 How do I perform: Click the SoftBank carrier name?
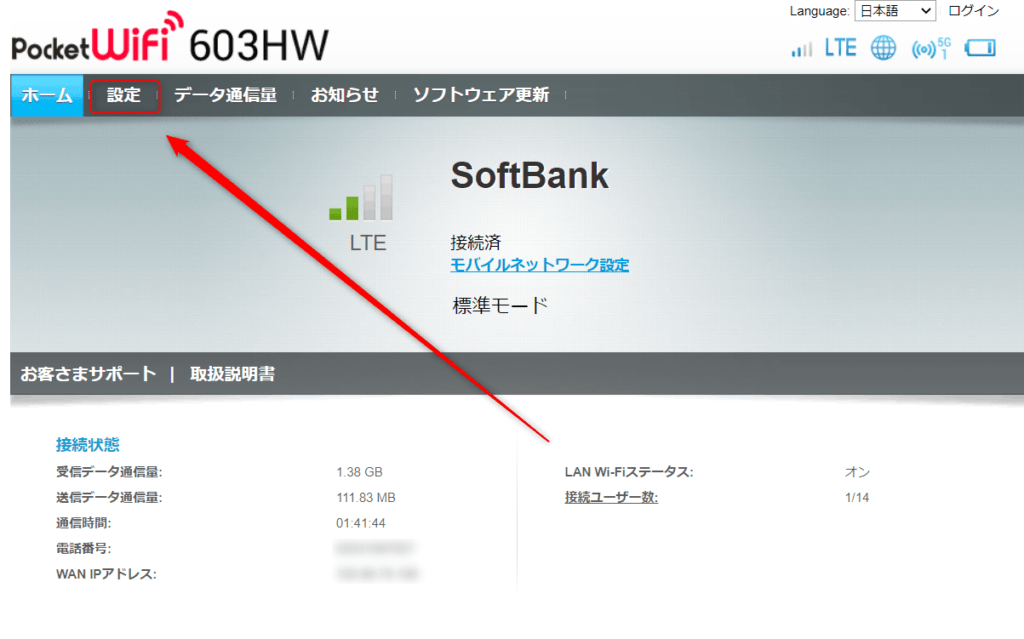[530, 175]
